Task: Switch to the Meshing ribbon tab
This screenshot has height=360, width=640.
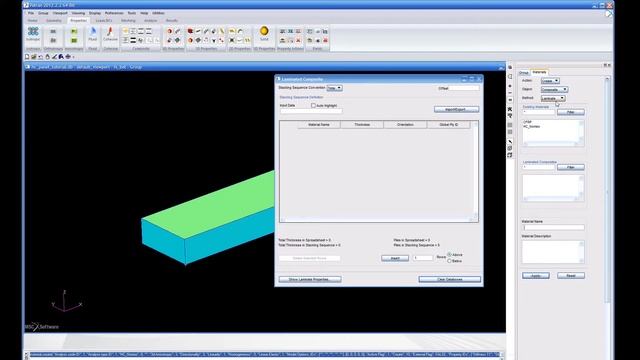Action: click(128, 20)
